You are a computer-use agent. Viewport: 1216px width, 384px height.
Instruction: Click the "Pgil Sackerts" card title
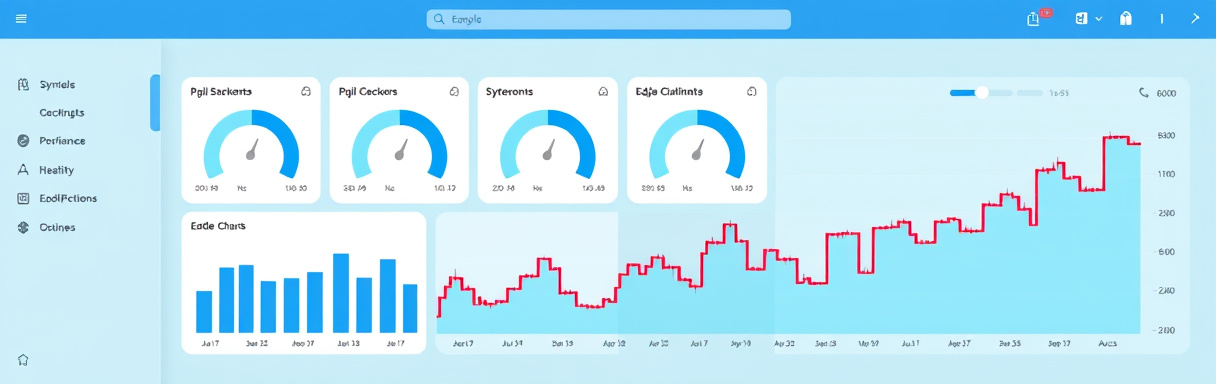tap(221, 91)
